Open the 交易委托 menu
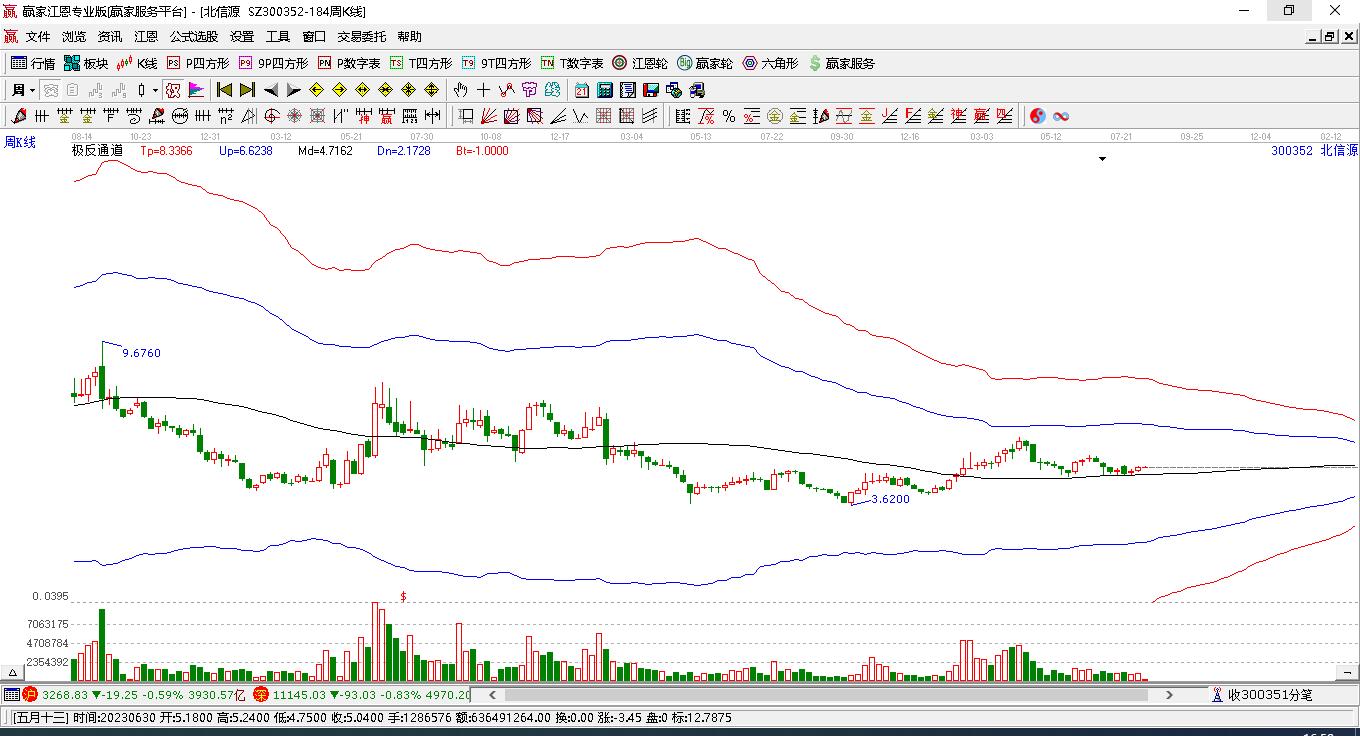 362,37
